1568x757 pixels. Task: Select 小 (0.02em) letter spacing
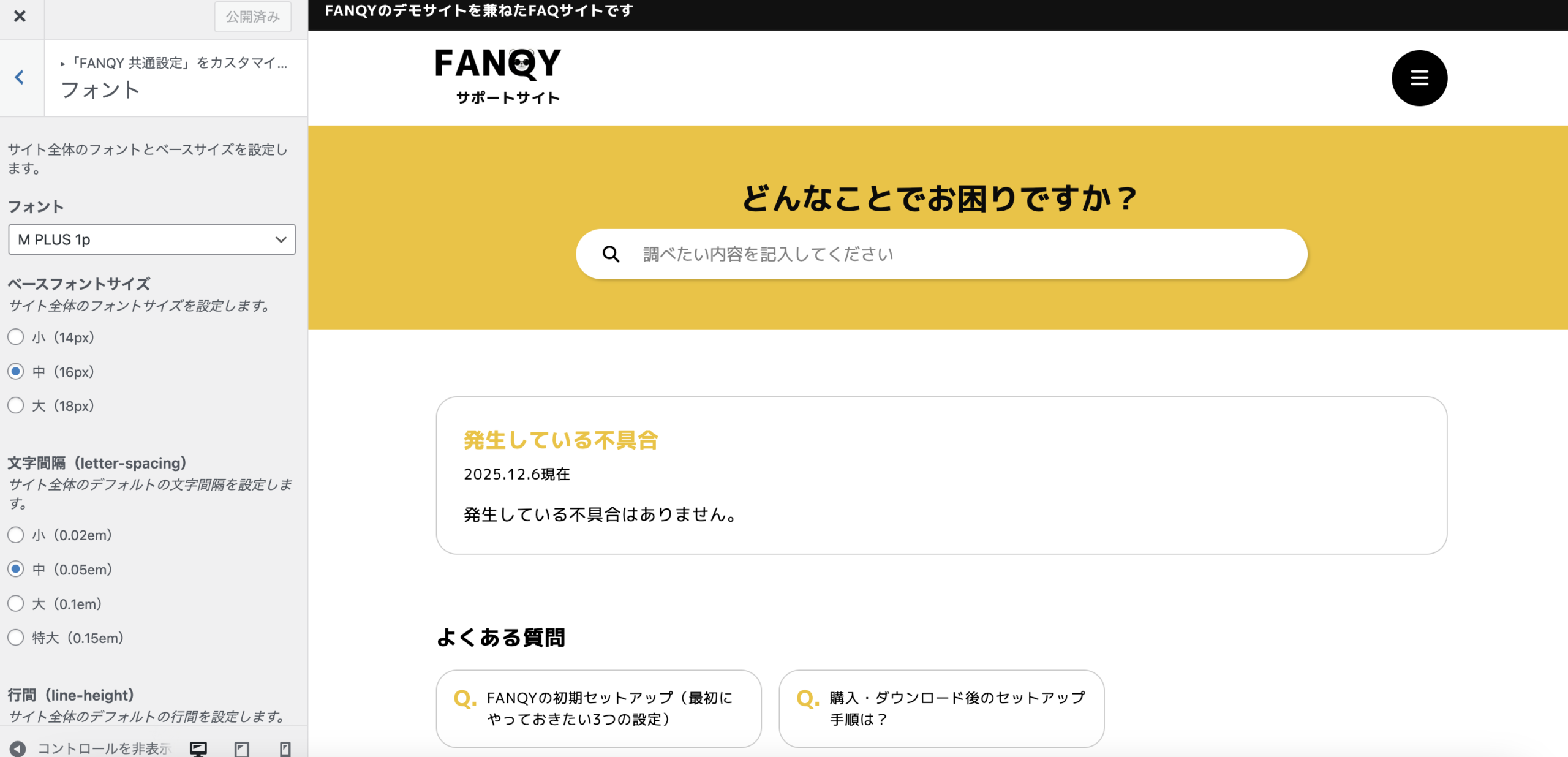pyautogui.click(x=16, y=535)
